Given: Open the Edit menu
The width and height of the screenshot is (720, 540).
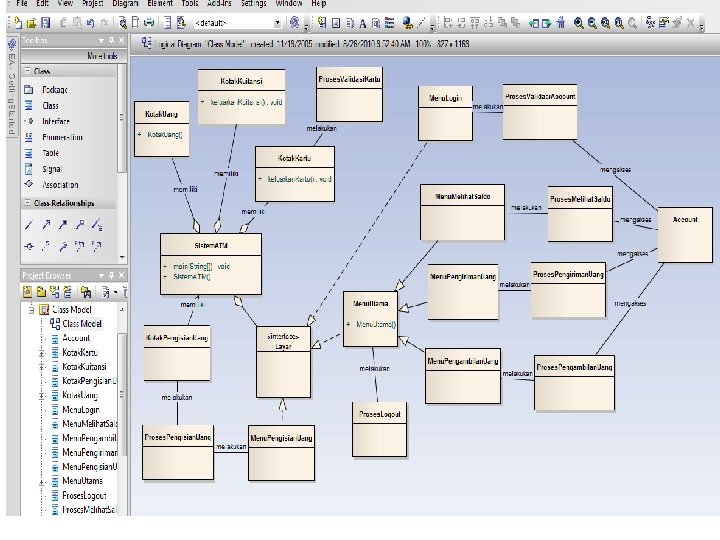Looking at the screenshot, I should [x=42, y=3].
